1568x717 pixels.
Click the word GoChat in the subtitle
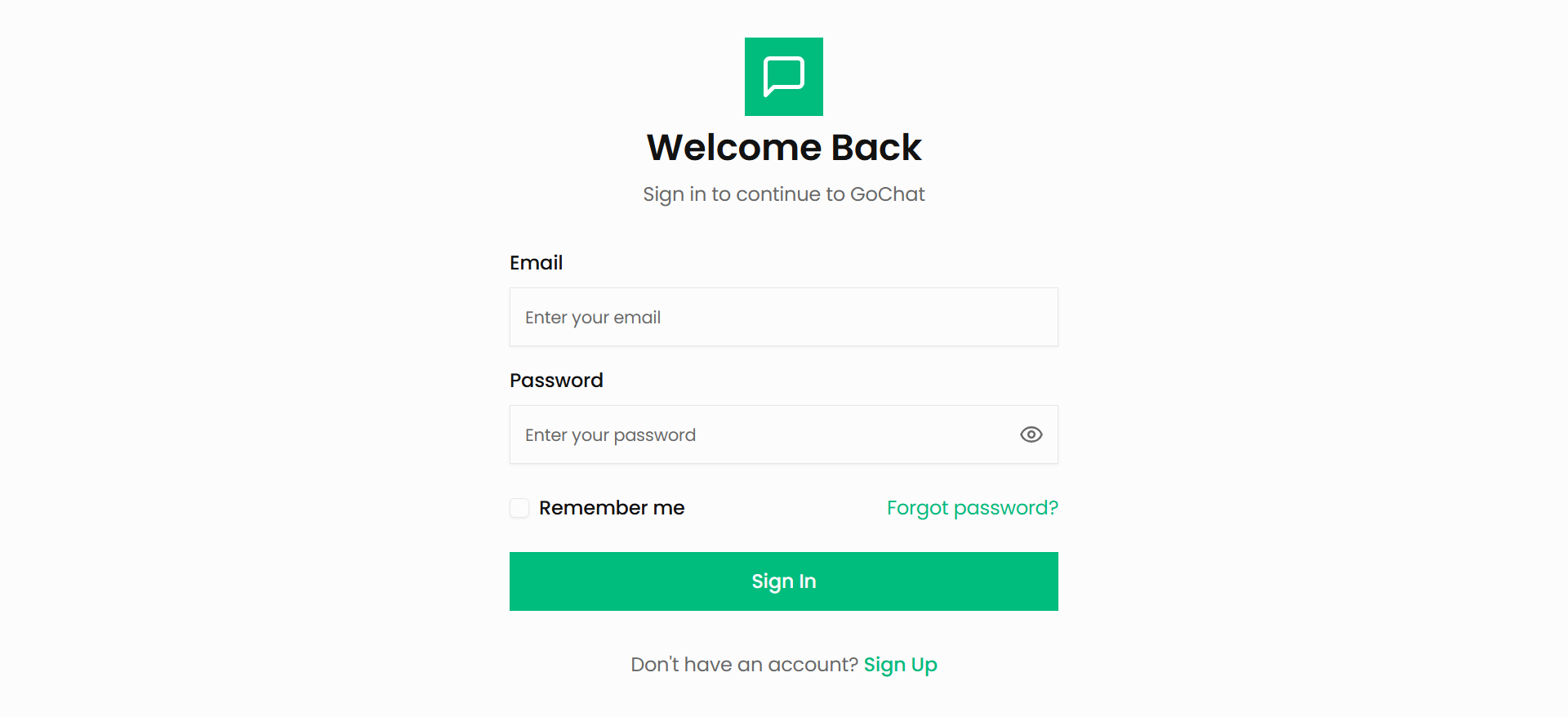(x=887, y=194)
